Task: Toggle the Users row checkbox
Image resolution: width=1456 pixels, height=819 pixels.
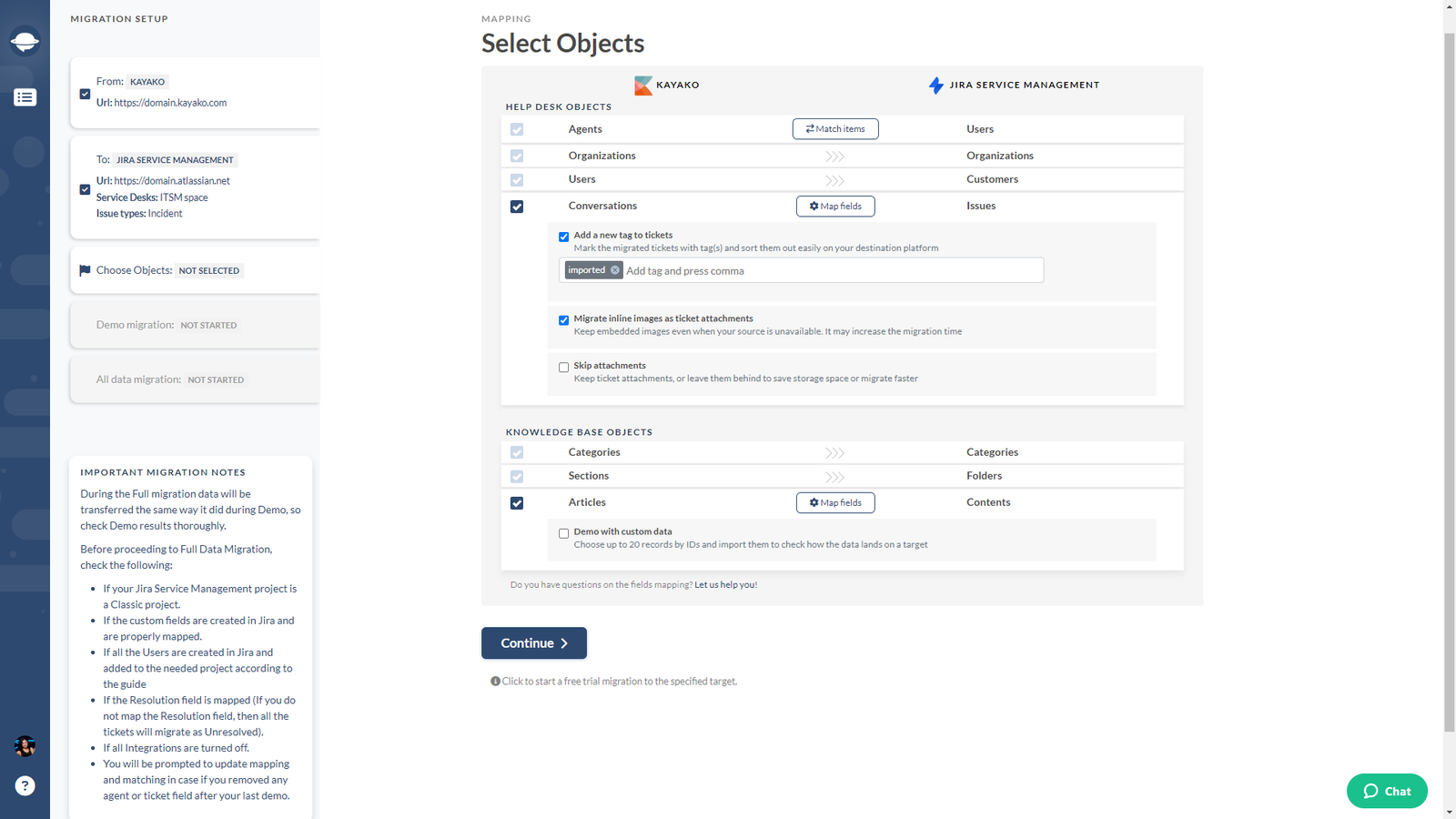Action: click(517, 180)
